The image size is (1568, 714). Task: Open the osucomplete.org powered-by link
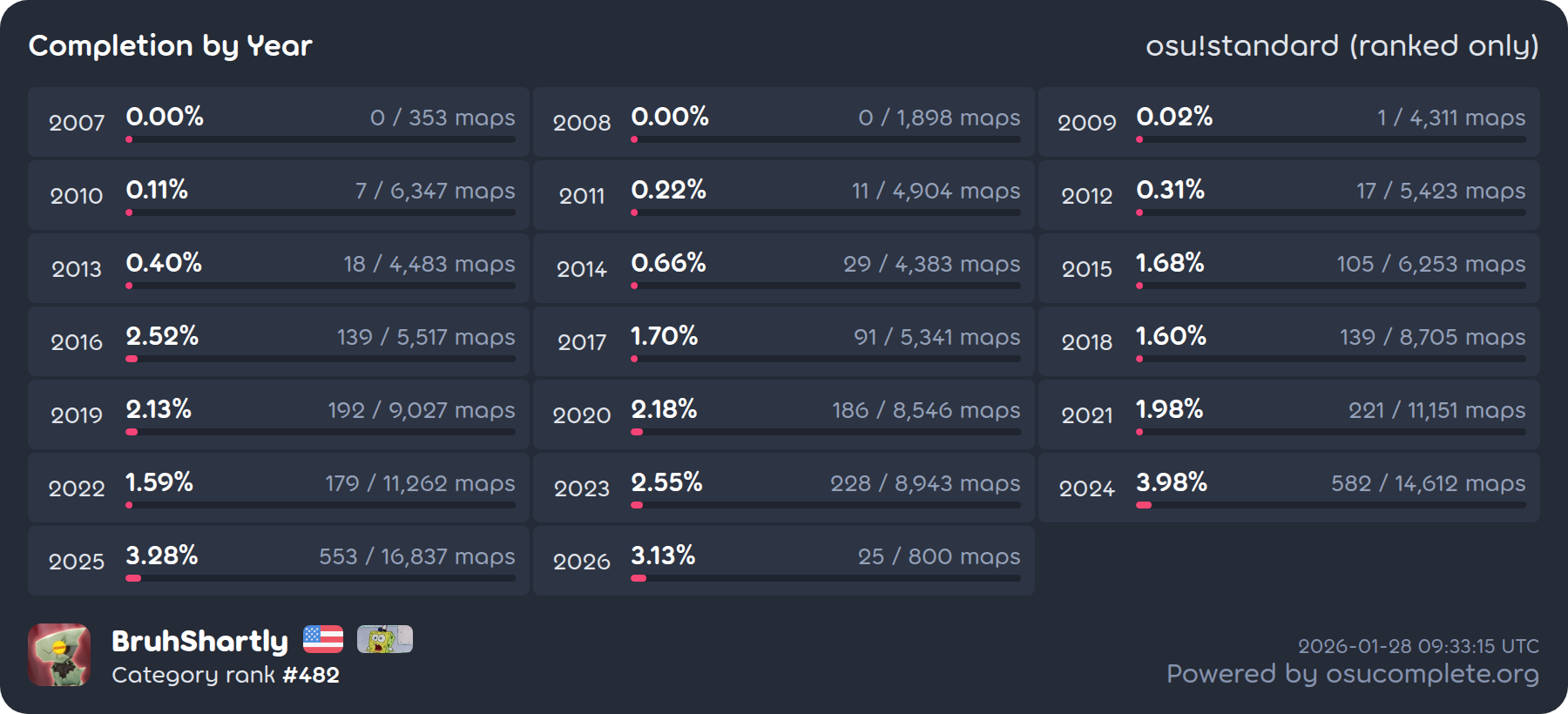click(x=1352, y=674)
